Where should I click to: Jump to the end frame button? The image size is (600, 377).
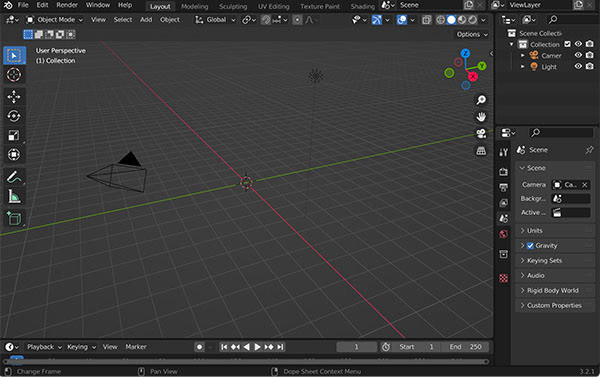click(280, 347)
